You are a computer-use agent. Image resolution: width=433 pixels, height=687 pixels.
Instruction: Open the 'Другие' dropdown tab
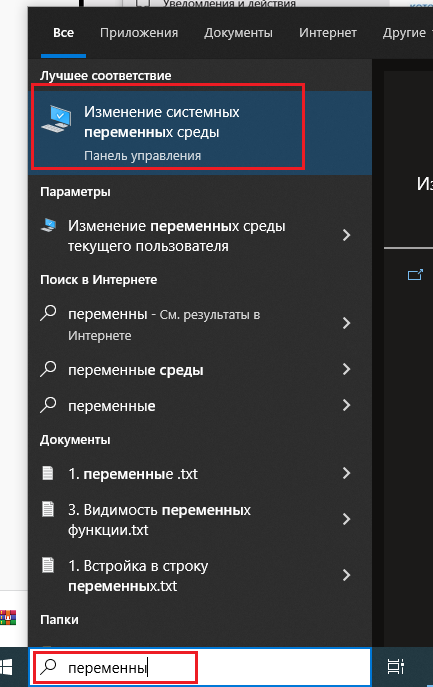407,33
